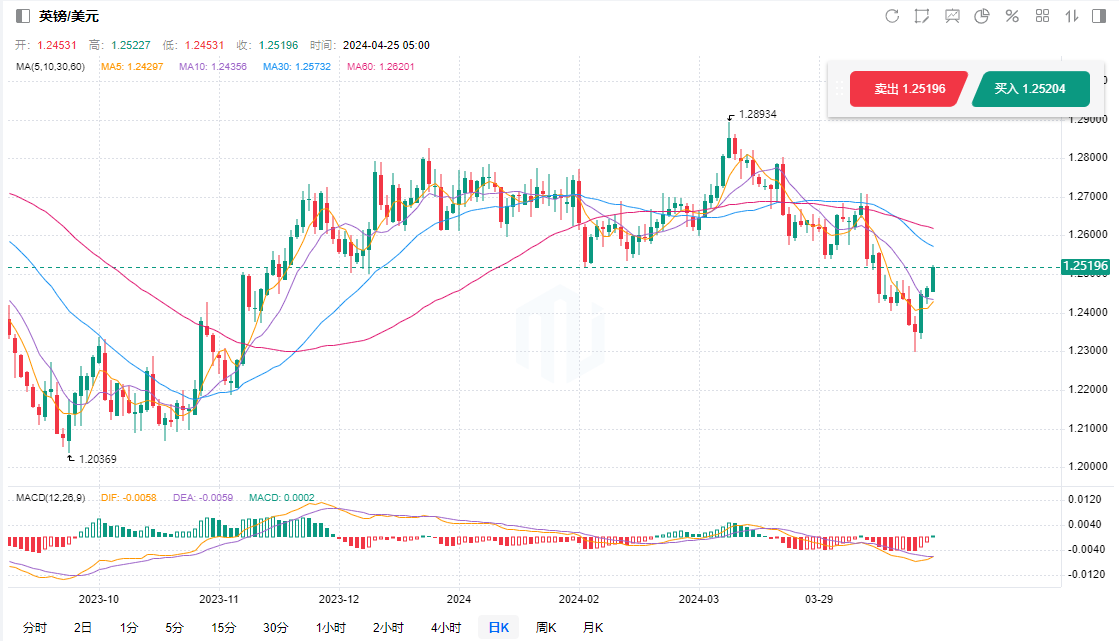Open the chart presentation board icon

(x=952, y=16)
